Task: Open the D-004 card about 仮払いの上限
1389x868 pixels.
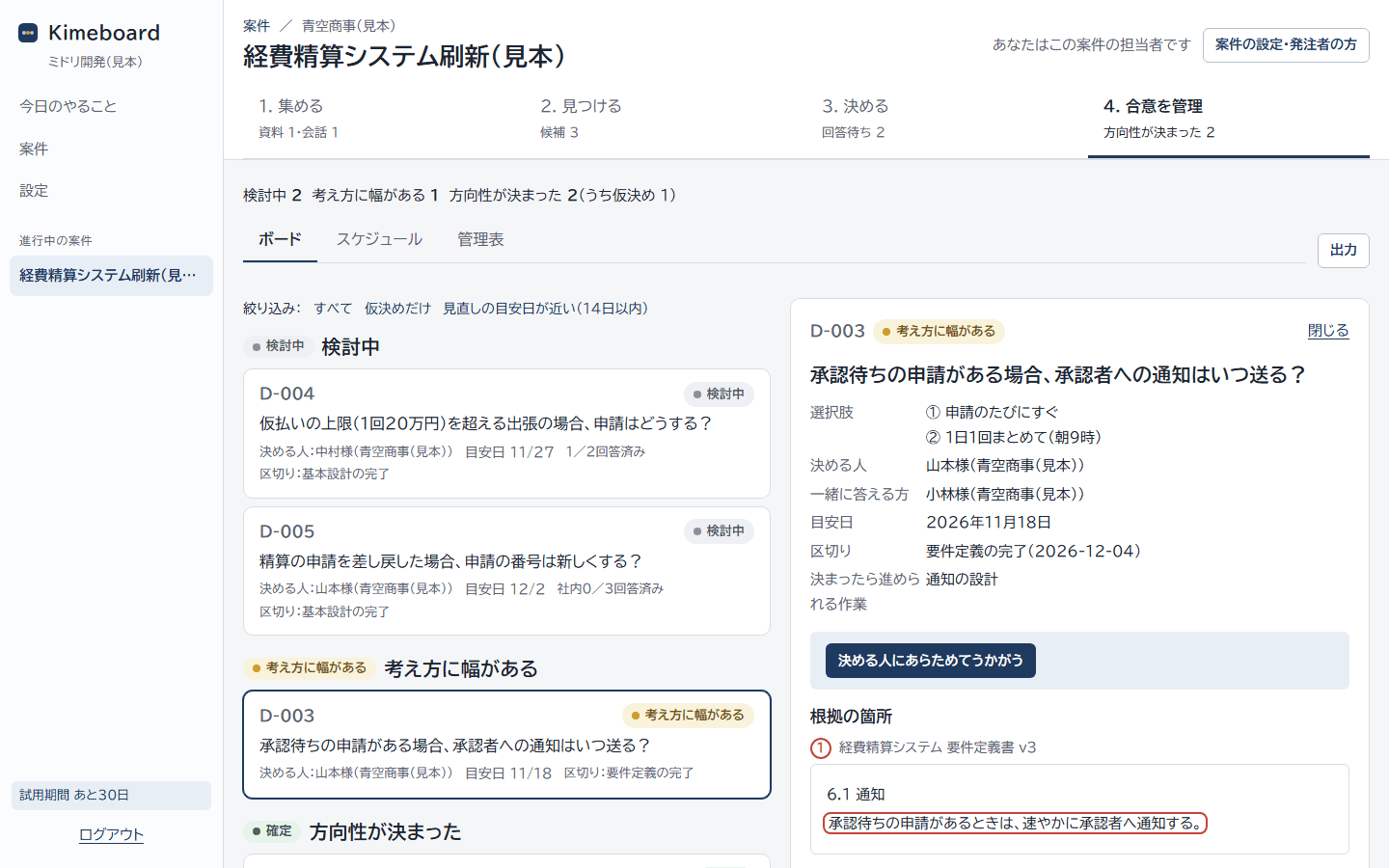Action: 506,433
